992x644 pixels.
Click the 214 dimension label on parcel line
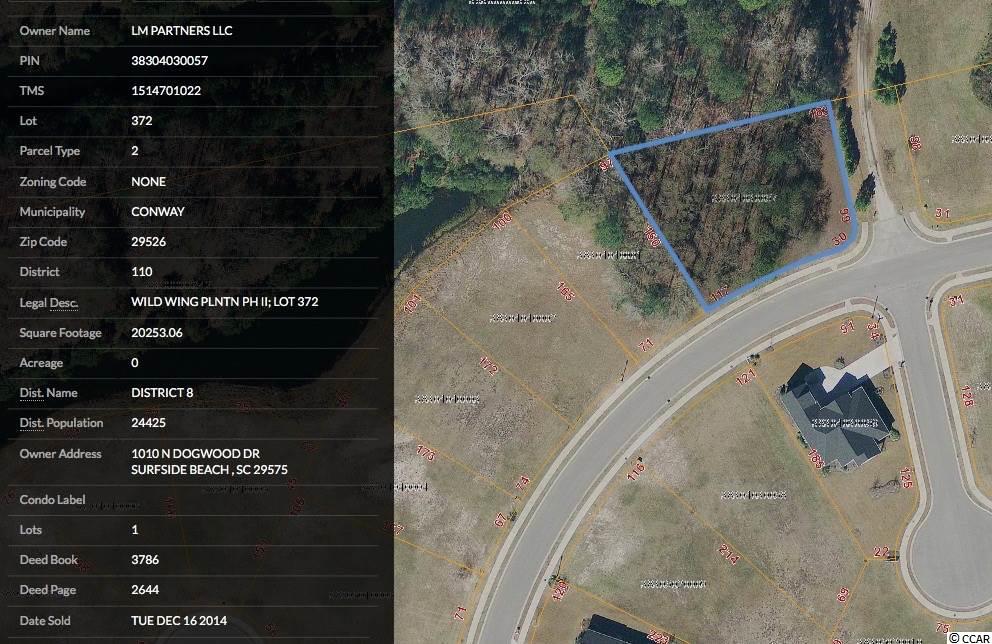728,554
